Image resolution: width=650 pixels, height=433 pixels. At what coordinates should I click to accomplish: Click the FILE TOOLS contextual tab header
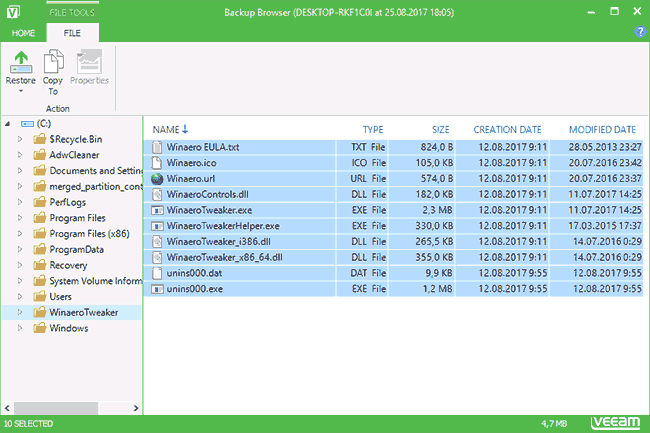pyautogui.click(x=72, y=12)
